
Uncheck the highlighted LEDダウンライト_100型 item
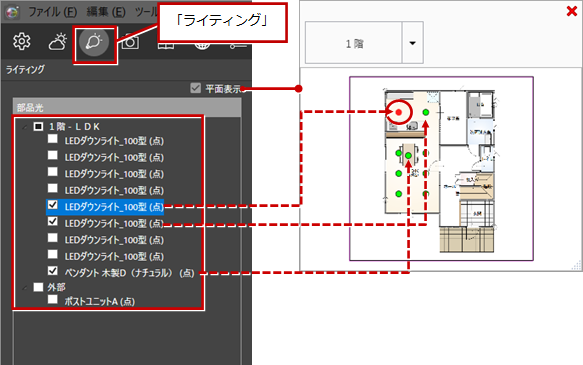(53, 205)
